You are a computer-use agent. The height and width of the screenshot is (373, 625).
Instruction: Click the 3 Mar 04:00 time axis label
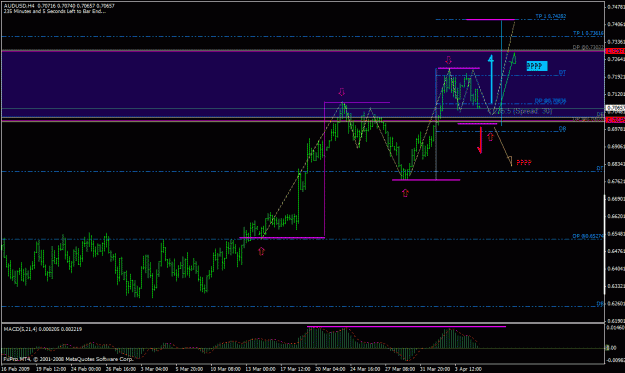(x=154, y=369)
